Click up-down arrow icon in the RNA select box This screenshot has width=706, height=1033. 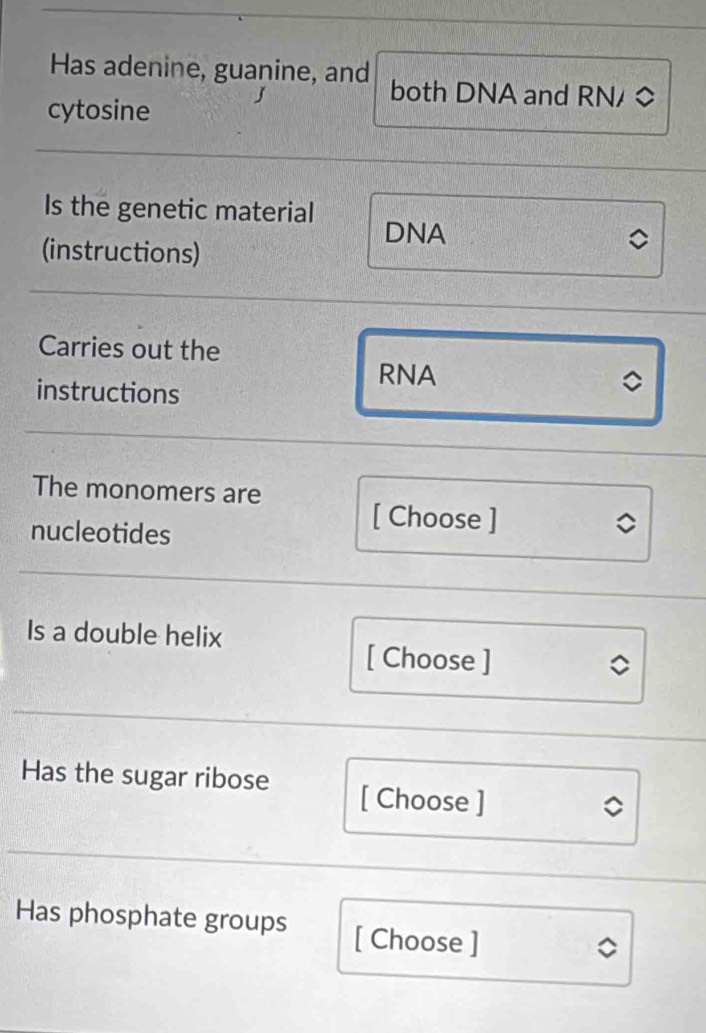pyautogui.click(x=629, y=381)
